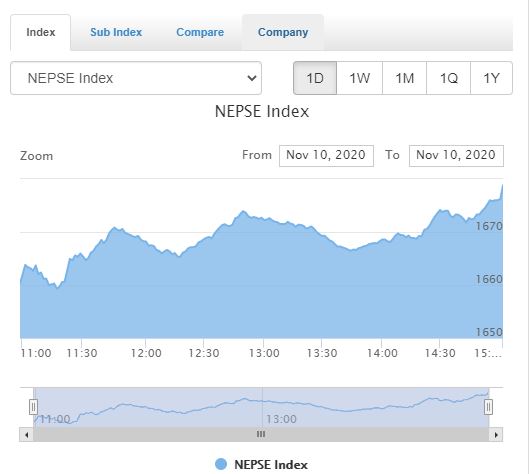Select the 1M time range
This screenshot has height=474, width=530.
(405, 78)
